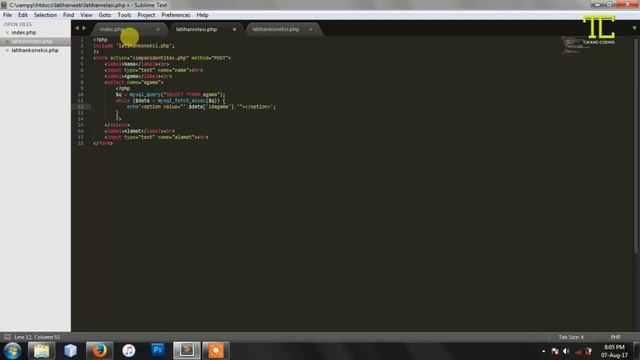Open the Project menu
This screenshot has width=640, height=360.
[x=146, y=15]
